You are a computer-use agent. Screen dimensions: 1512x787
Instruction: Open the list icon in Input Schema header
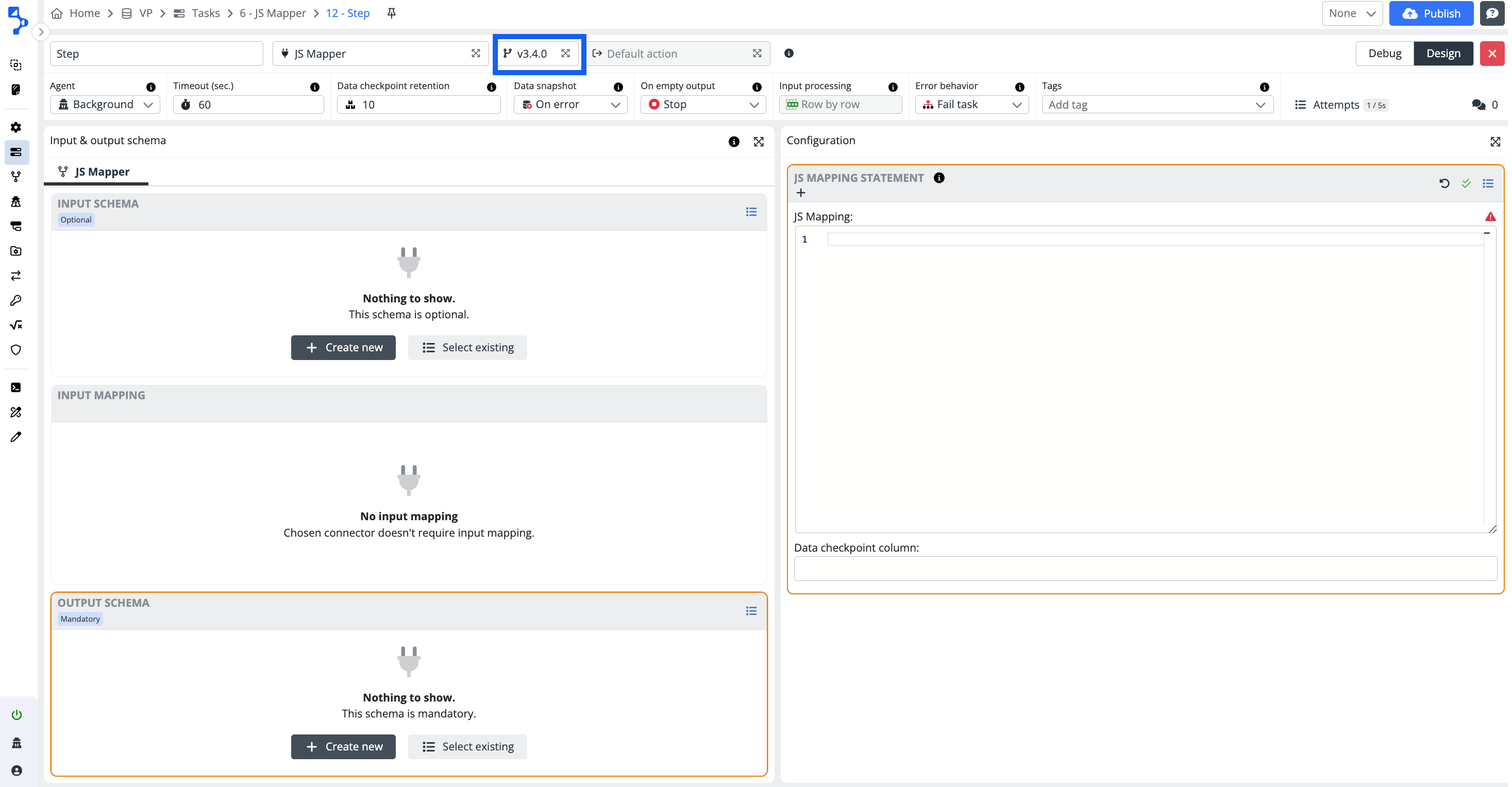pos(751,212)
